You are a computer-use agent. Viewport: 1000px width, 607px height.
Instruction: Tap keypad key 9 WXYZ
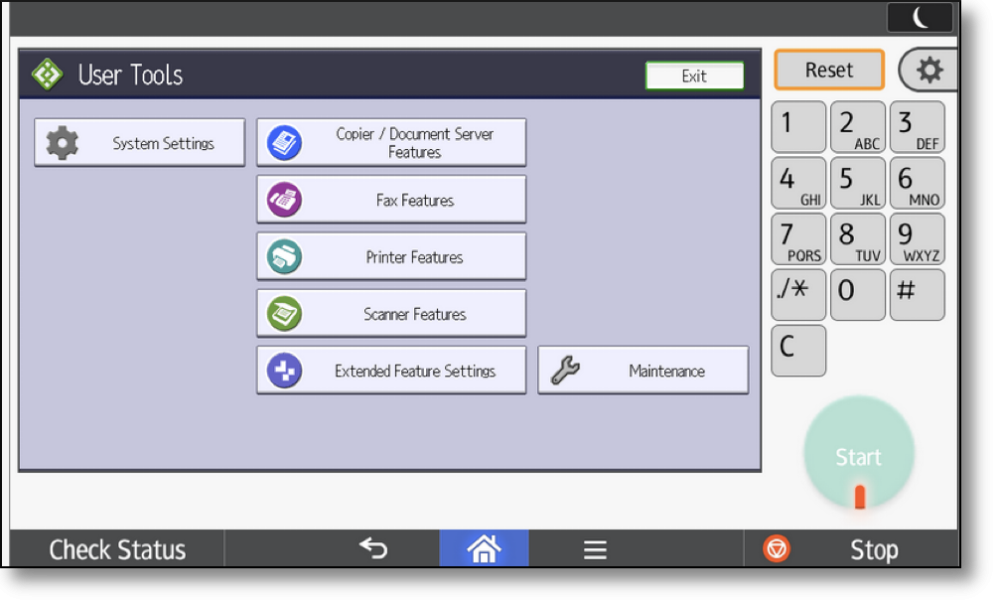click(917, 239)
